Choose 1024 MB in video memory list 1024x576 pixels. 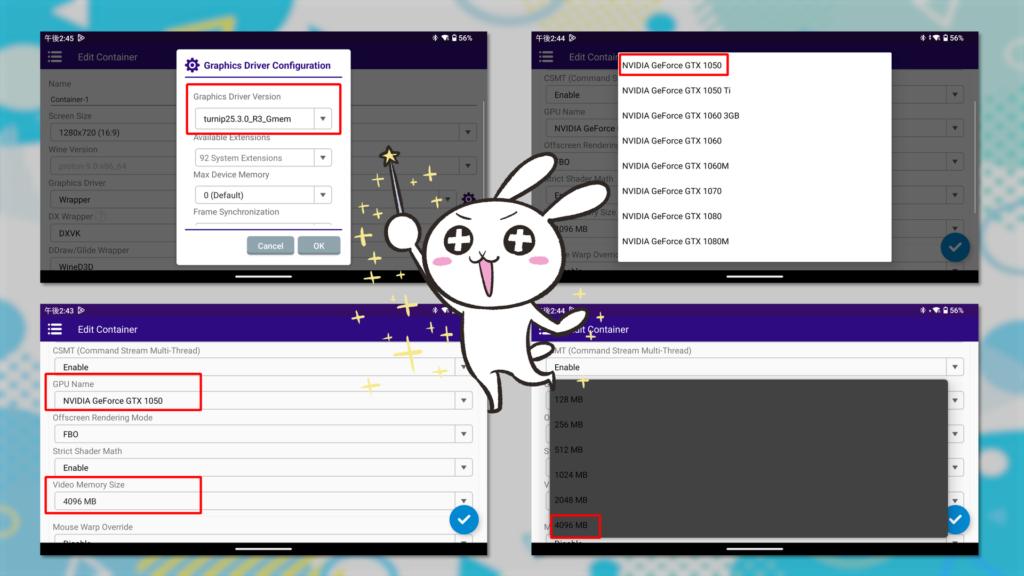748,475
